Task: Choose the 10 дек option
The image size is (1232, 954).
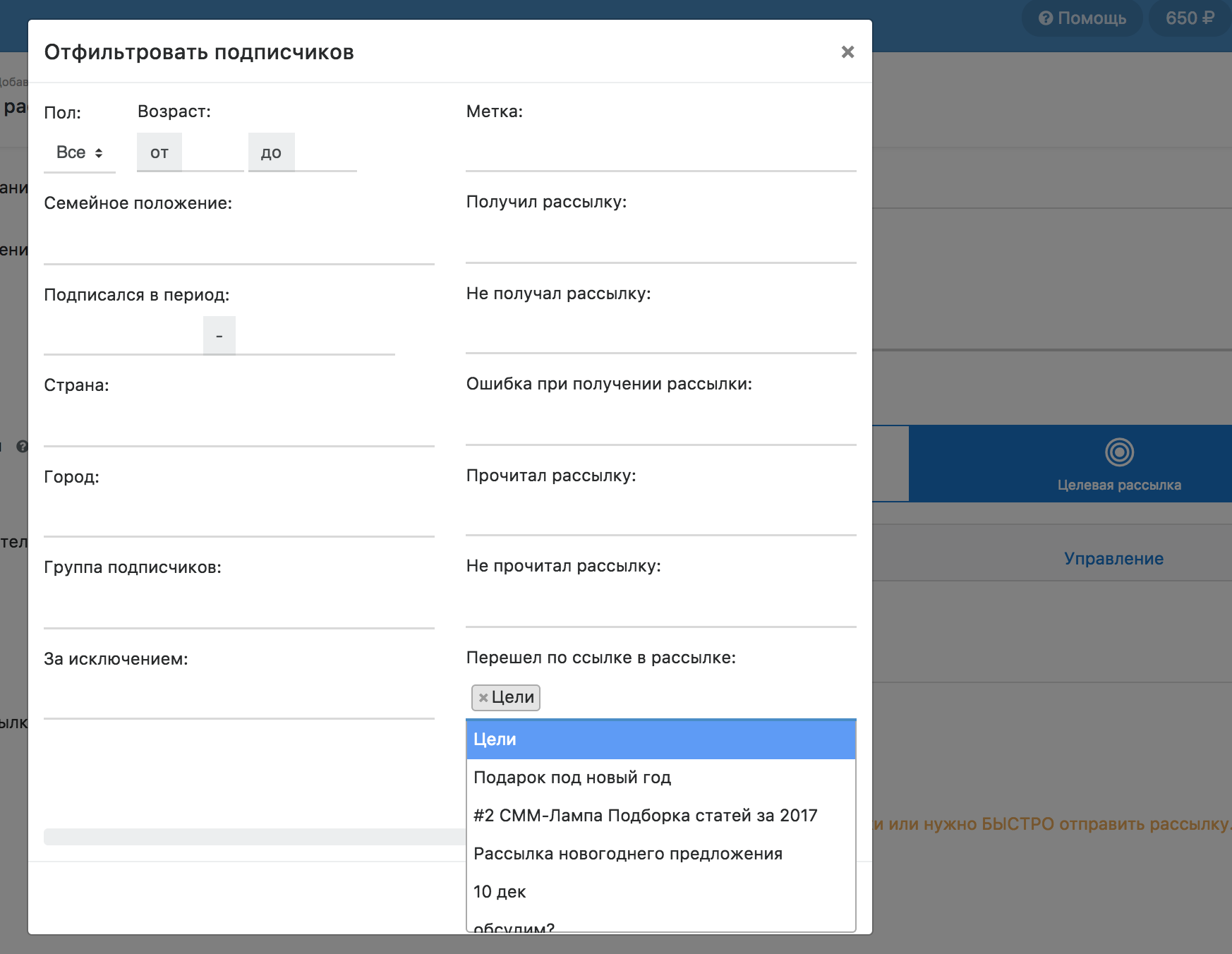Action: click(x=661, y=892)
